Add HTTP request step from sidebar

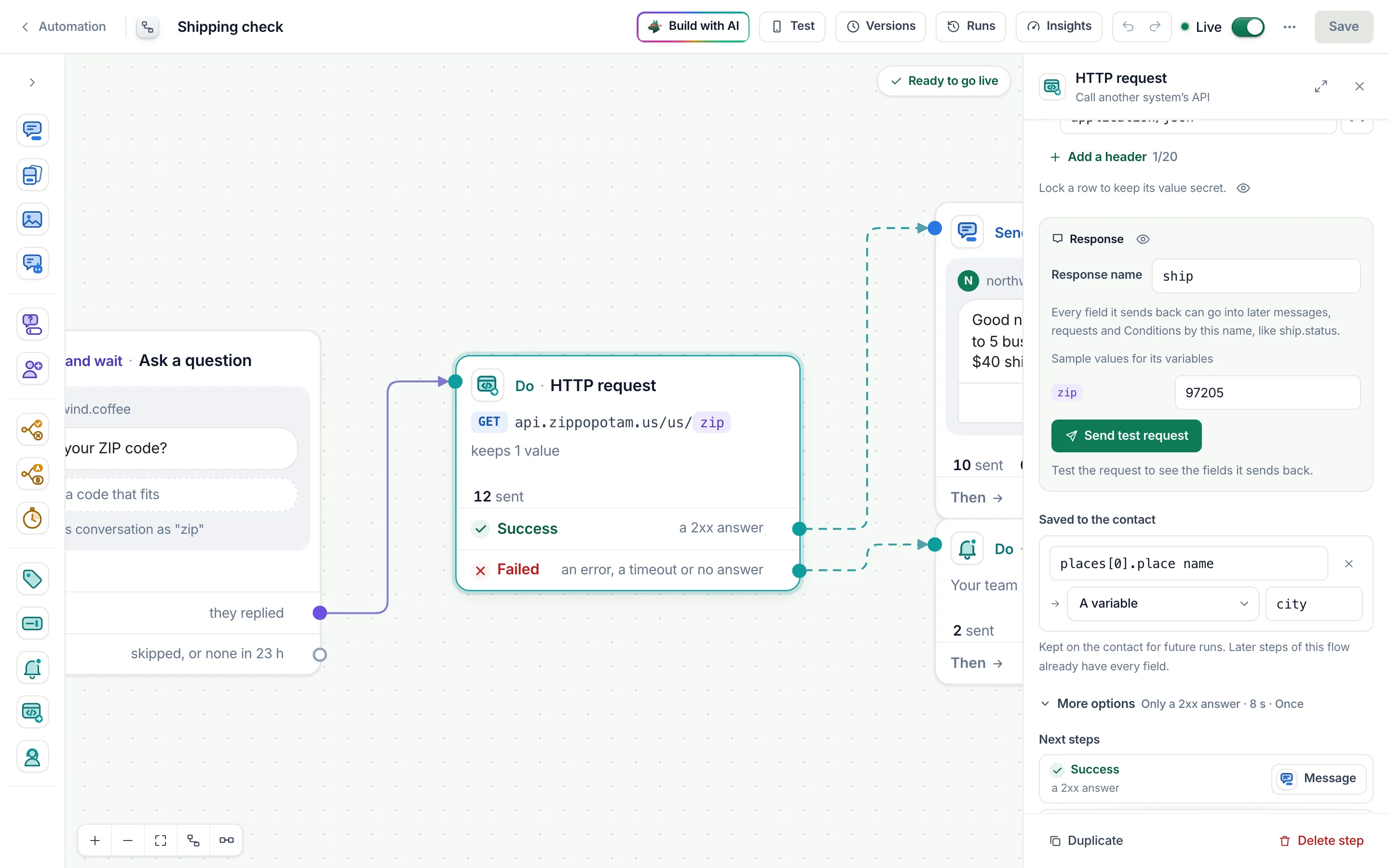[x=32, y=712]
